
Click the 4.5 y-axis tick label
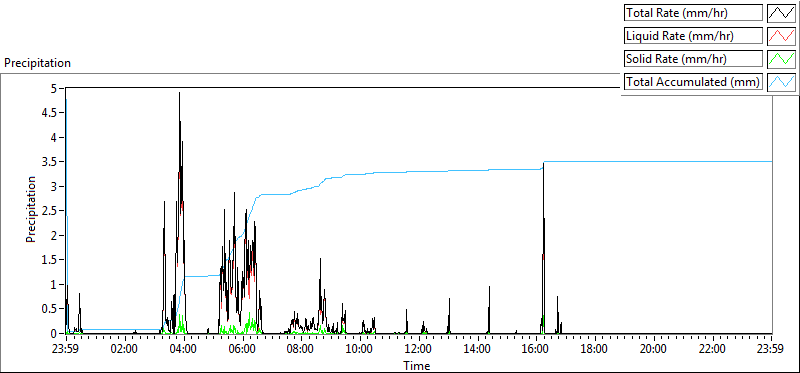(x=49, y=113)
